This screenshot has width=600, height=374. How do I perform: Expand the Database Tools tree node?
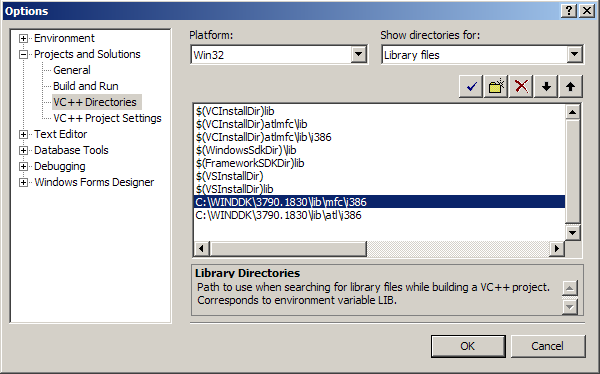[23, 150]
